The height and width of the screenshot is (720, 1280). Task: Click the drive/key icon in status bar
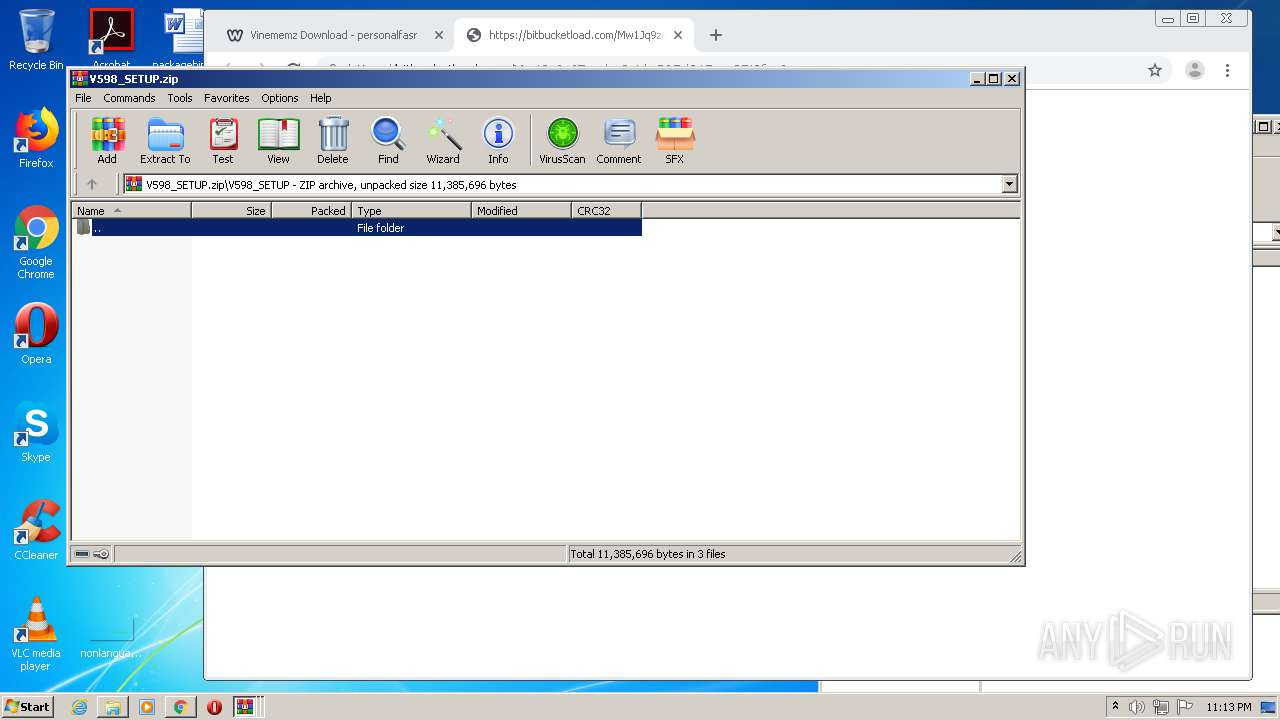pyautogui.click(x=92, y=554)
